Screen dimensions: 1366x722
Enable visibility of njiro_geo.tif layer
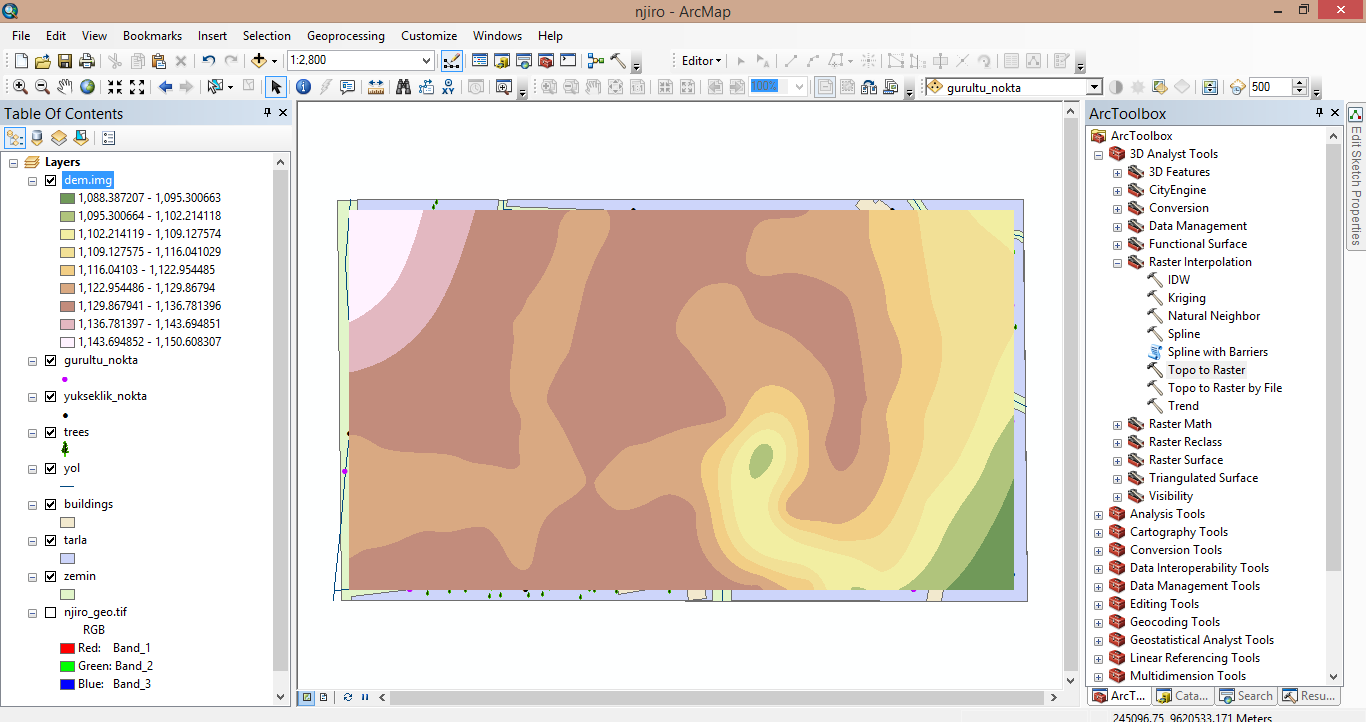tap(50, 611)
